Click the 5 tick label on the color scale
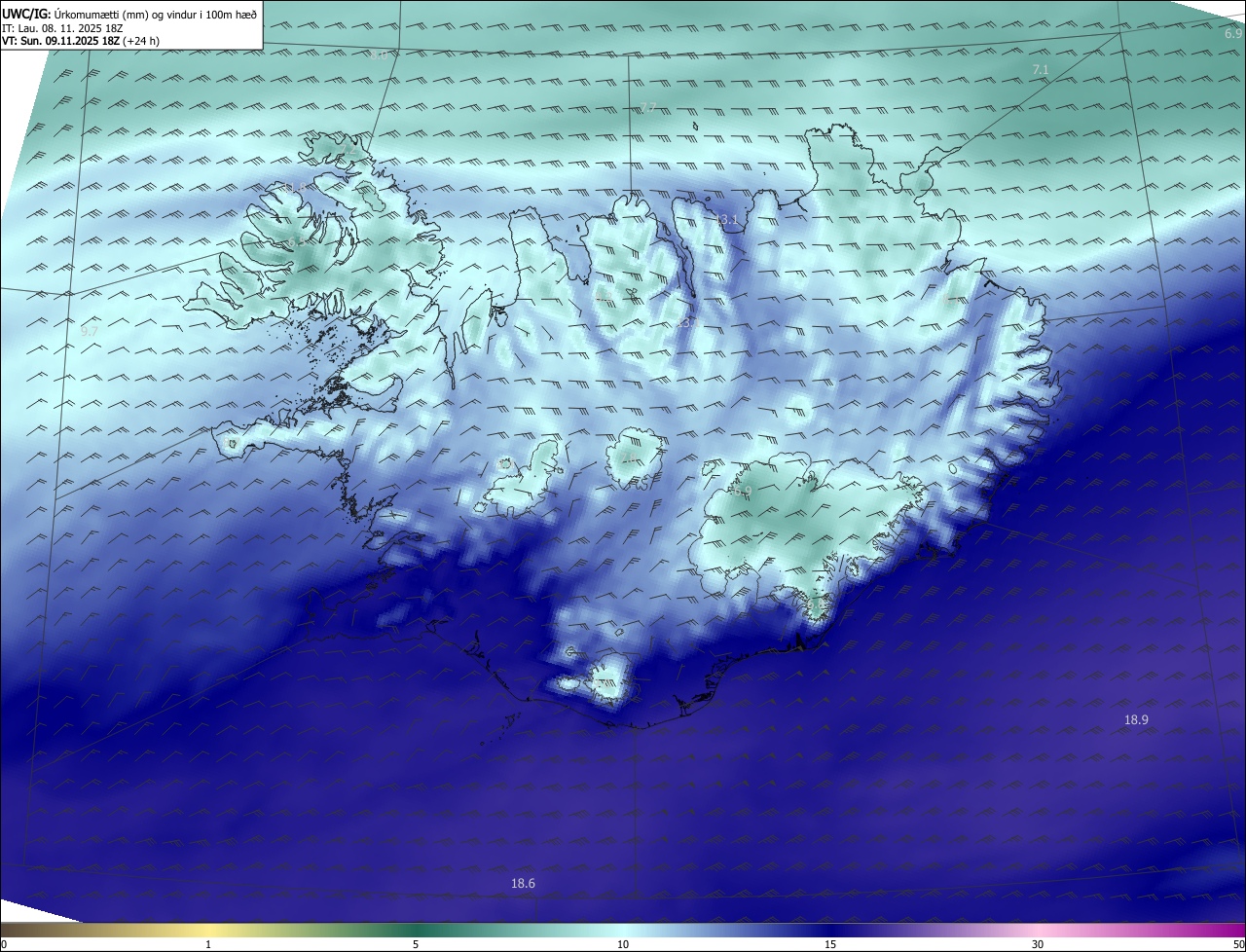Viewport: 1246px width, 952px height. tap(416, 944)
